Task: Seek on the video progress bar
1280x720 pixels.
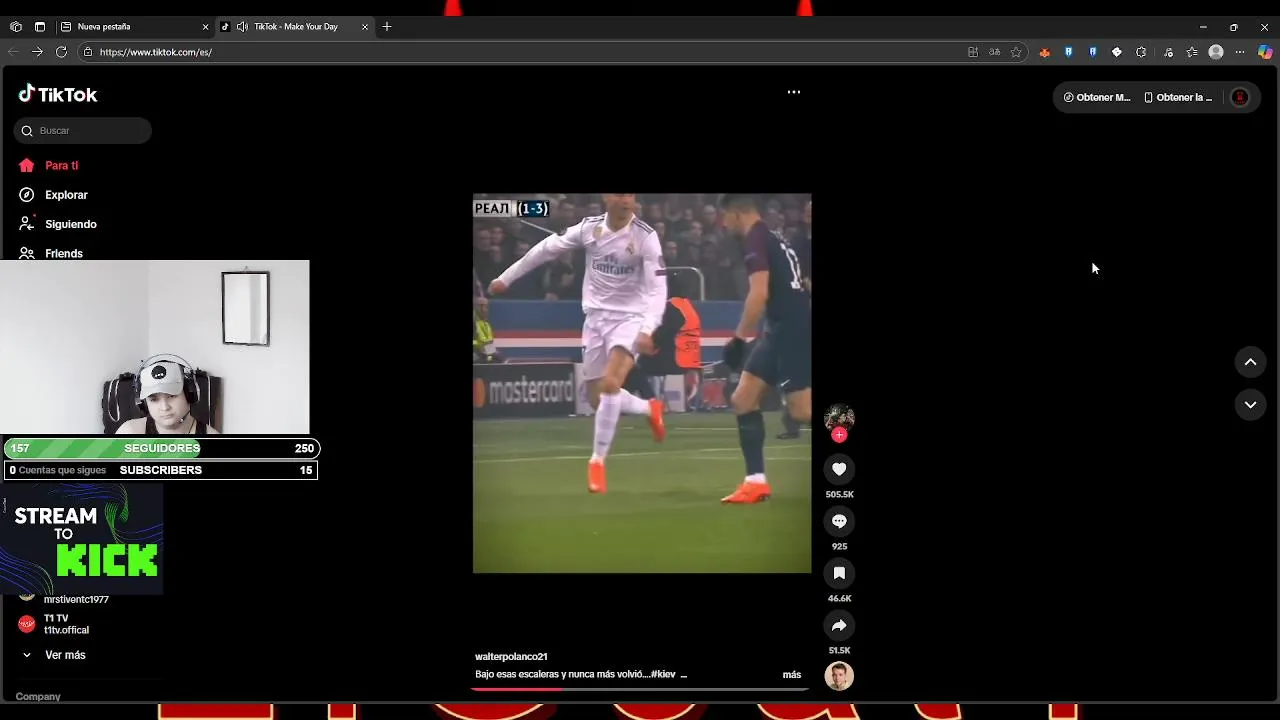Action: (x=640, y=688)
